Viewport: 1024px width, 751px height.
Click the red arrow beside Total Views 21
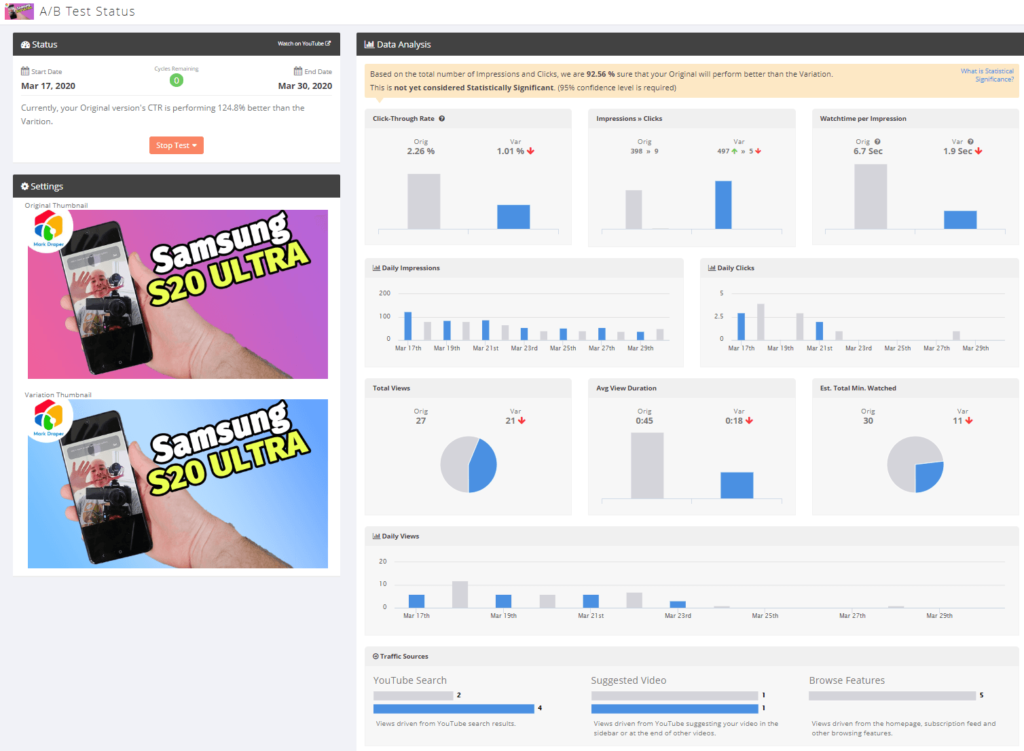pyautogui.click(x=522, y=421)
